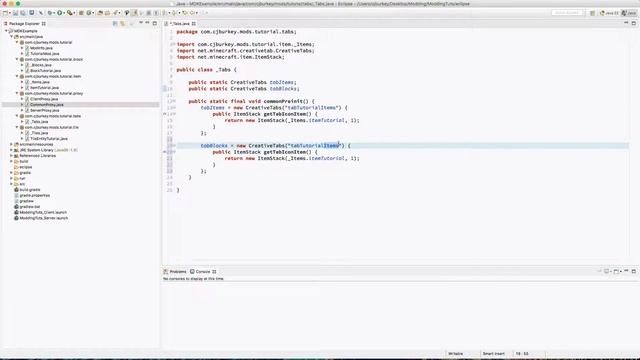The image size is (640, 360).
Task: Select TileEntityTutorial.java in Package Explorer
Action: coord(49,139)
